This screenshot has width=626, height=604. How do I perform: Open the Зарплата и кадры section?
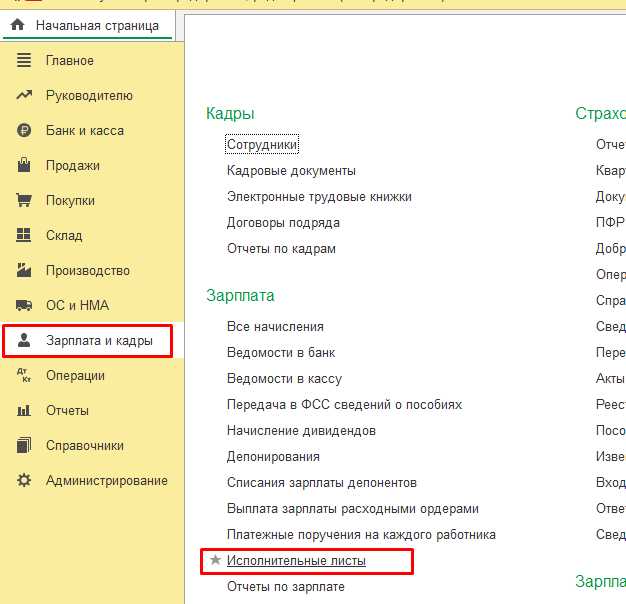pyautogui.click(x=99, y=341)
